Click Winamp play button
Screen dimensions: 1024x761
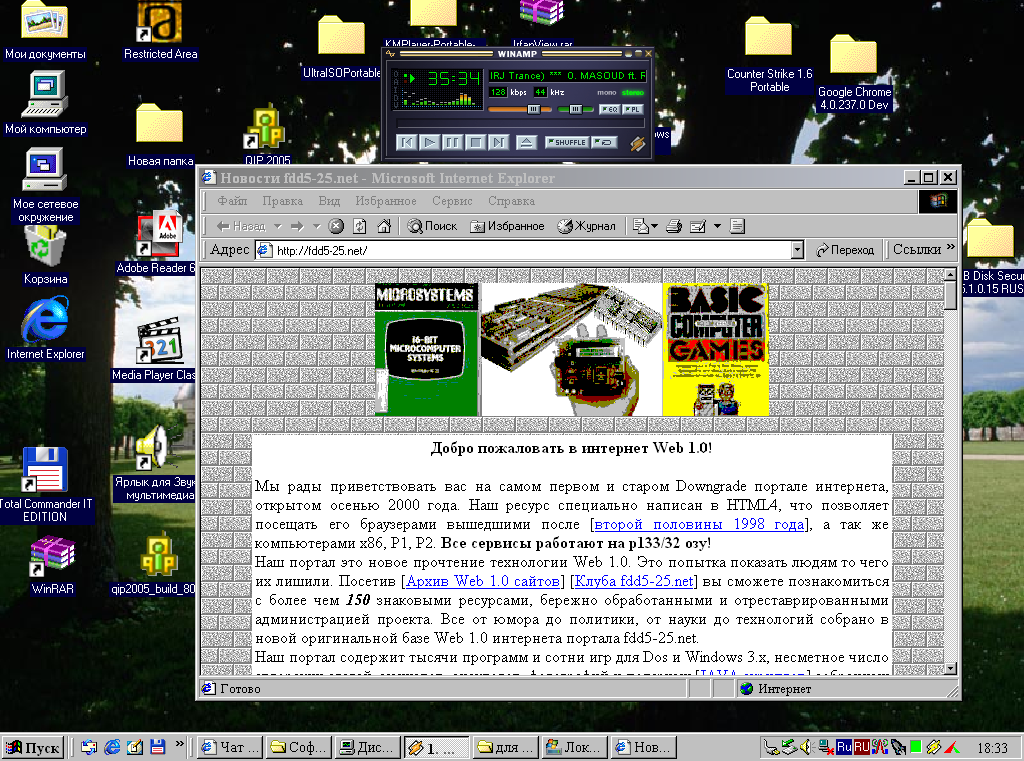tap(429, 142)
